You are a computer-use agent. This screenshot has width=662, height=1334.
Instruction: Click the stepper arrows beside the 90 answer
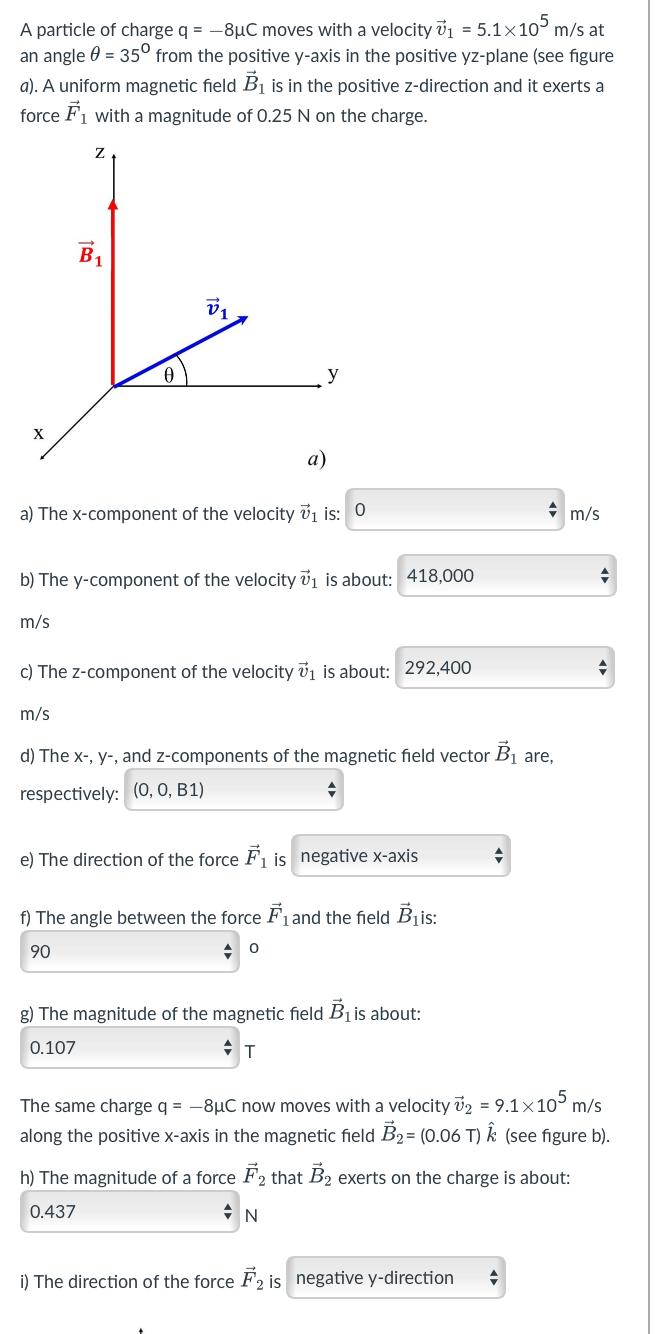pyautogui.click(x=229, y=951)
